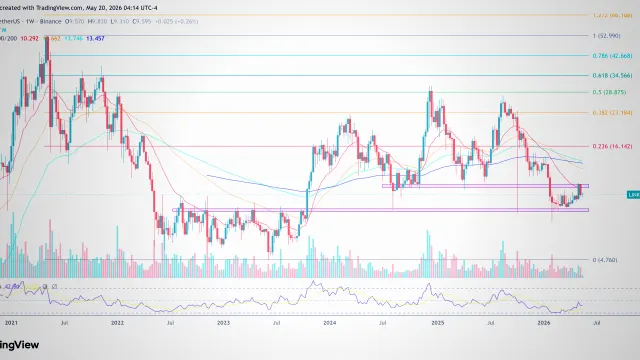
Task: Click the 0.786 (42.668) Fibonacci level label
Action: coord(612,56)
